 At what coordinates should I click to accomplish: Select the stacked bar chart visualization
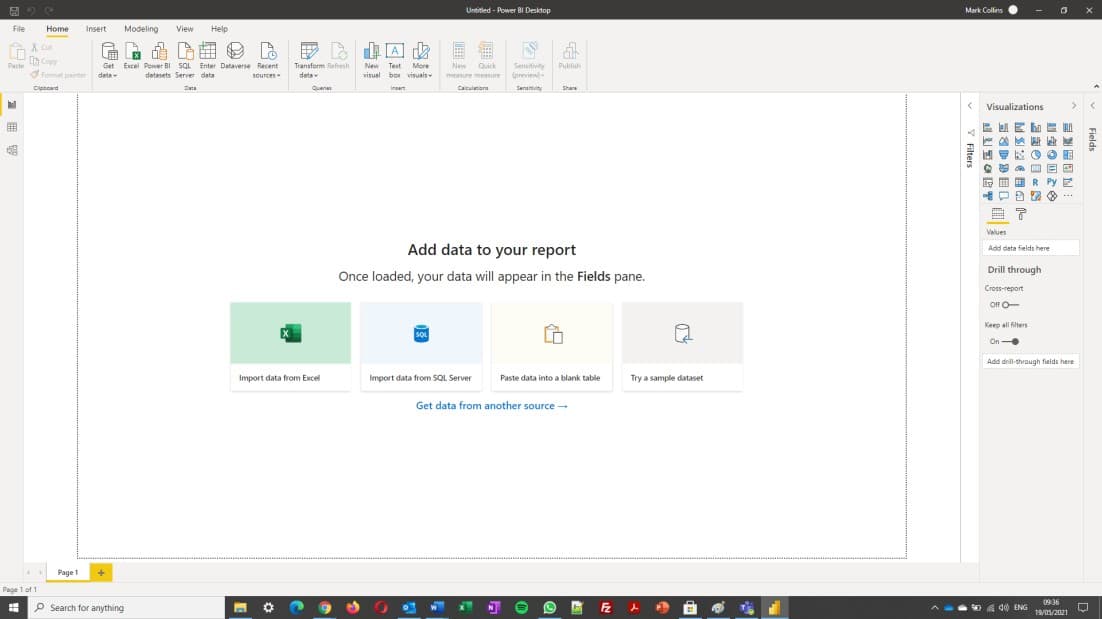pos(987,127)
